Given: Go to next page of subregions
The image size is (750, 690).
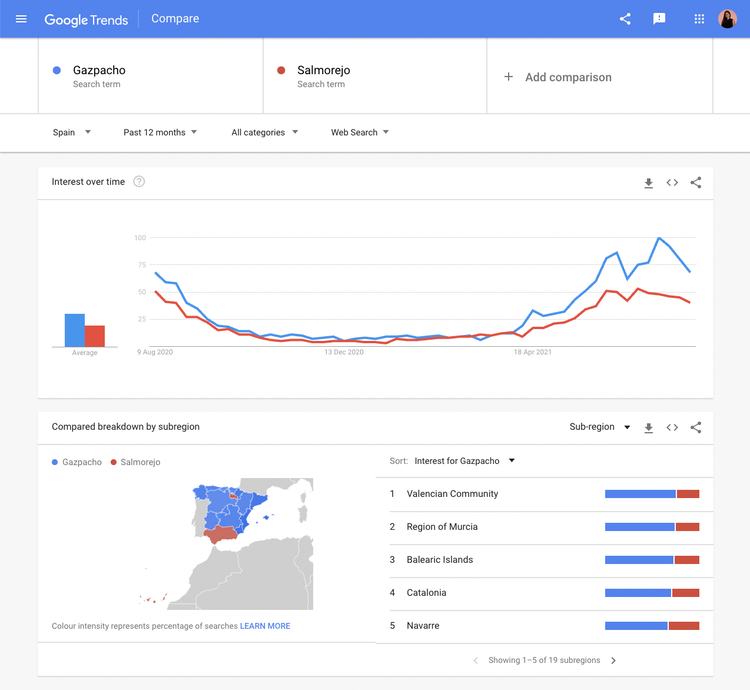Looking at the screenshot, I should pyautogui.click(x=613, y=660).
